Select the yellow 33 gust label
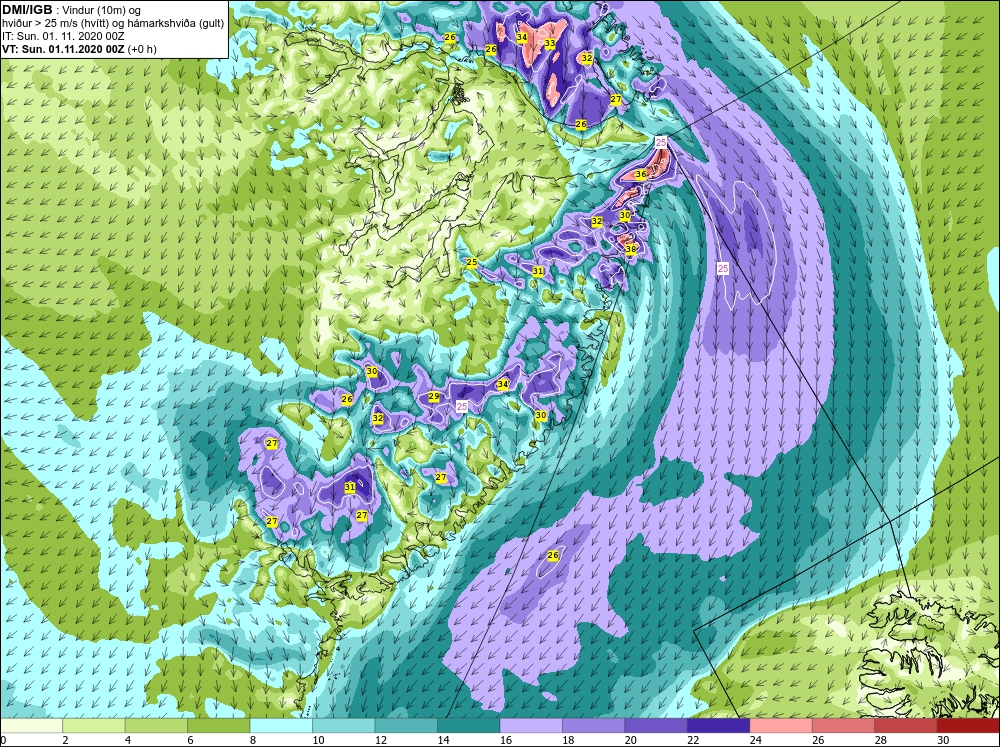Screen dimensions: 1000x747 [x=550, y=43]
